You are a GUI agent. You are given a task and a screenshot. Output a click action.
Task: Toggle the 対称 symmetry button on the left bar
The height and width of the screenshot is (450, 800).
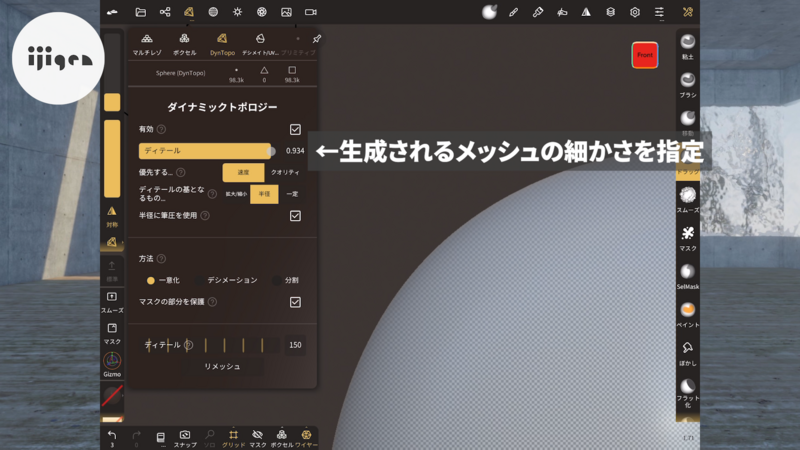(x=112, y=216)
